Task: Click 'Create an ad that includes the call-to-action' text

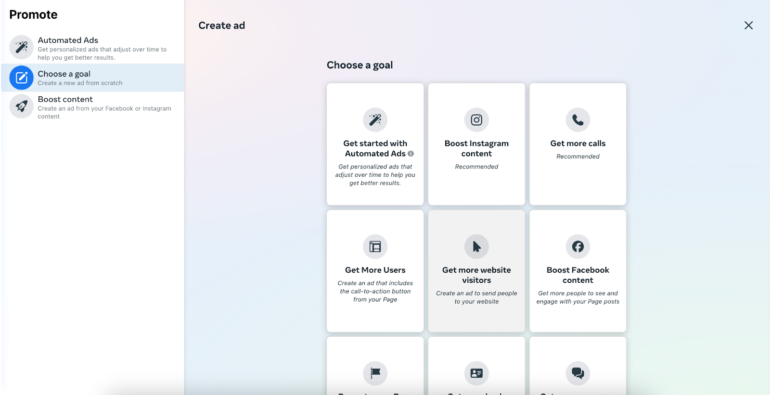Action: (x=375, y=291)
